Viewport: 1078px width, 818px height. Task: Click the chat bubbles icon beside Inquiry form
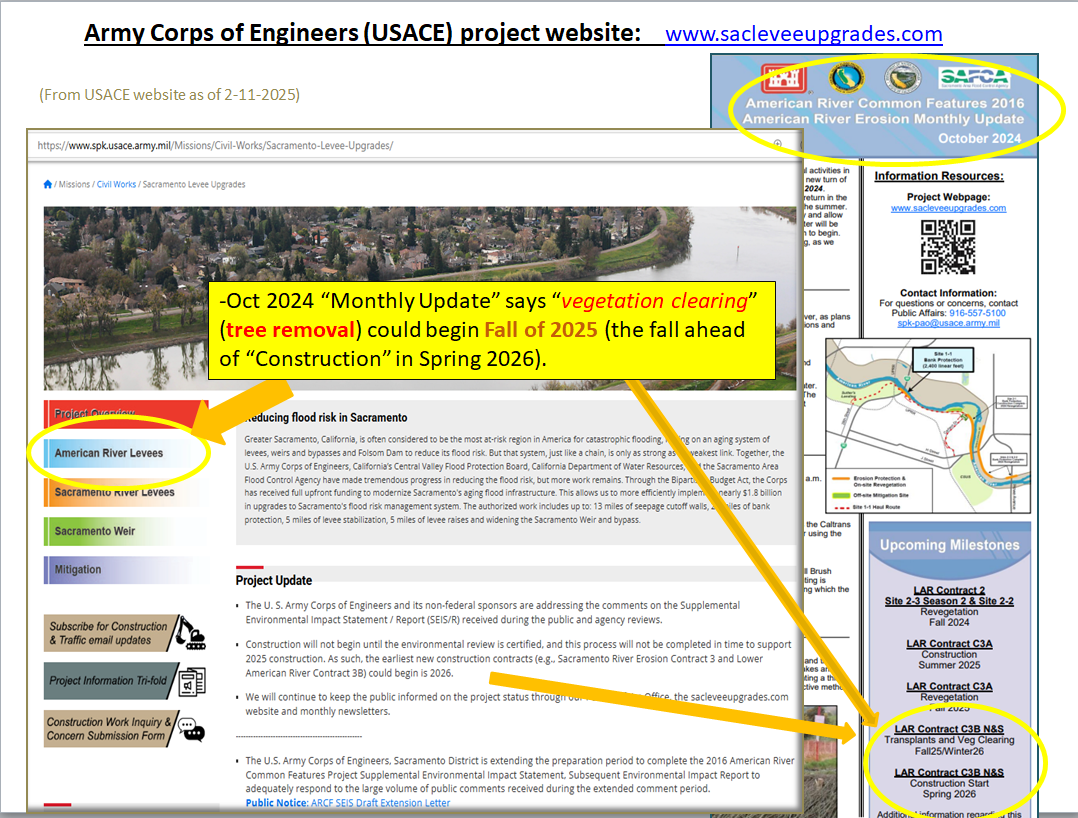[x=191, y=729]
